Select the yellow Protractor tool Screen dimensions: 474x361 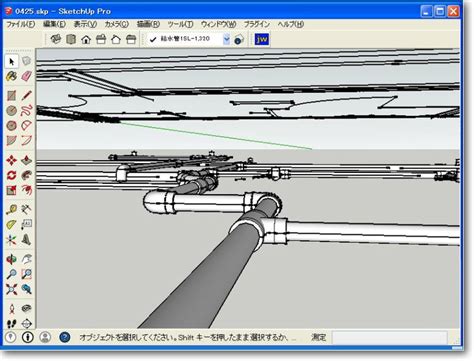click(x=12, y=225)
